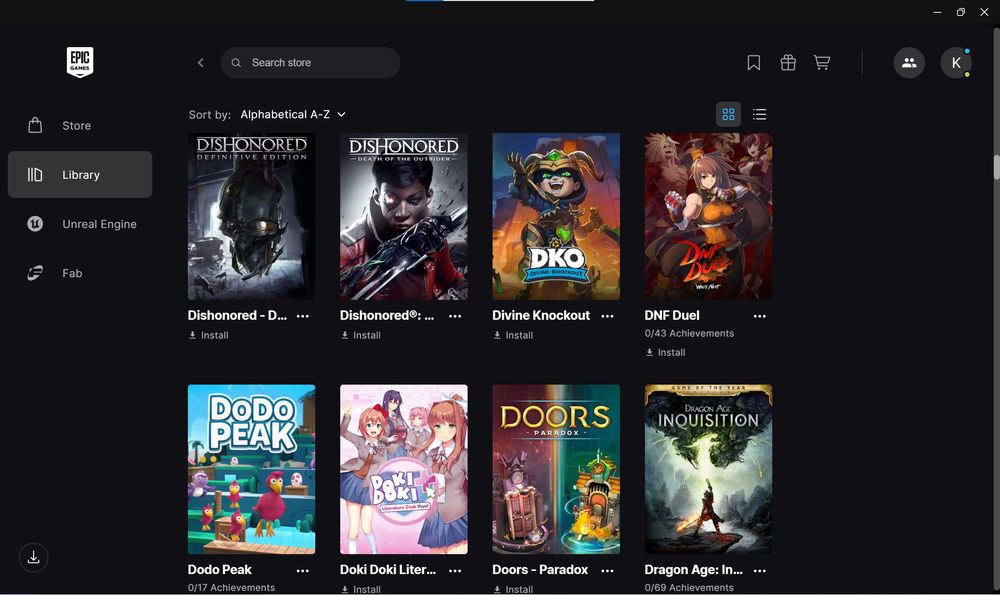Click the vertical scrollbar thumb
Image resolution: width=1000 pixels, height=595 pixels.
996,167
